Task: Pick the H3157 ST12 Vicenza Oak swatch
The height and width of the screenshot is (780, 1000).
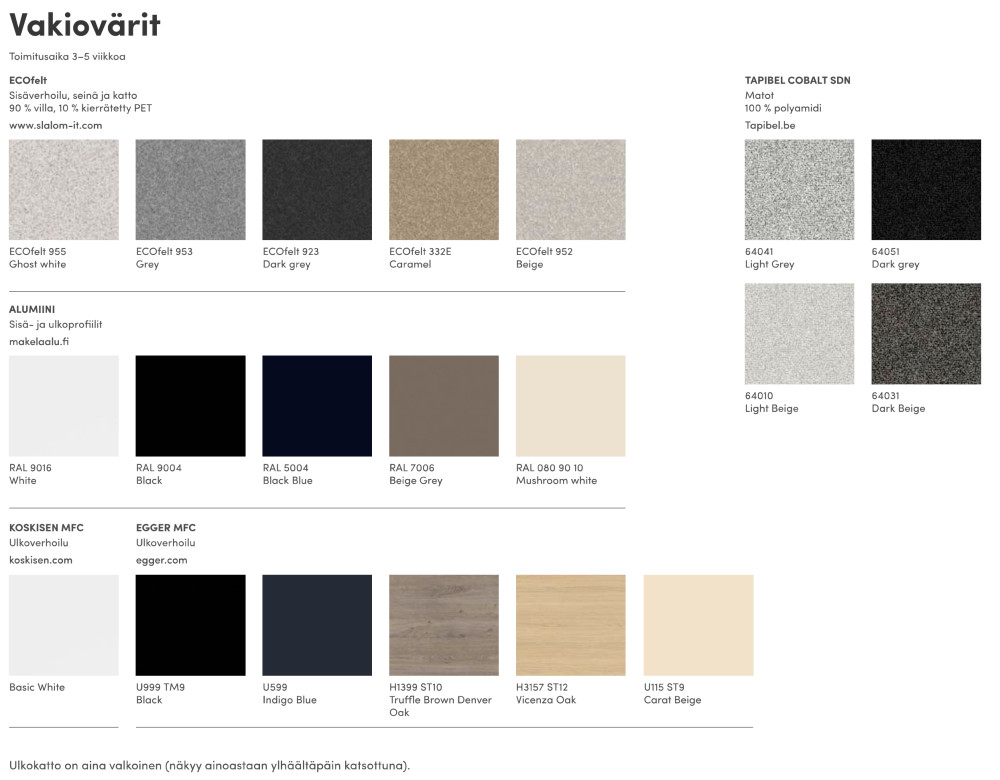Action: pos(570,625)
